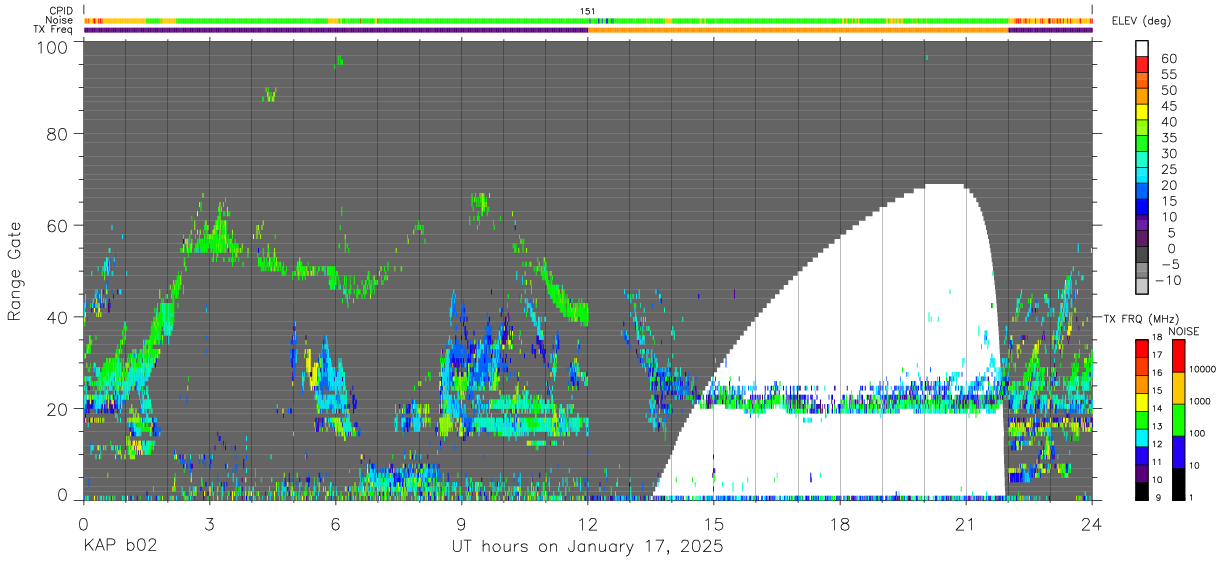Click range gate tick label 20
This screenshot has height=567, width=1228.
(59, 408)
